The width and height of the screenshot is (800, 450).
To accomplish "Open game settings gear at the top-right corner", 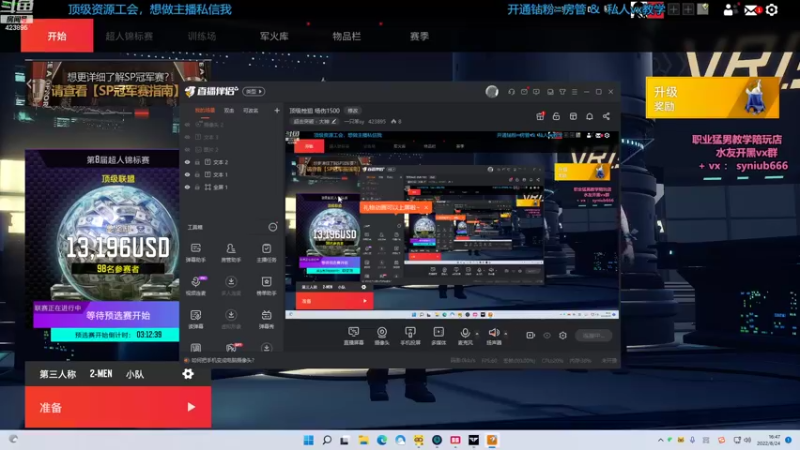I will (771, 10).
